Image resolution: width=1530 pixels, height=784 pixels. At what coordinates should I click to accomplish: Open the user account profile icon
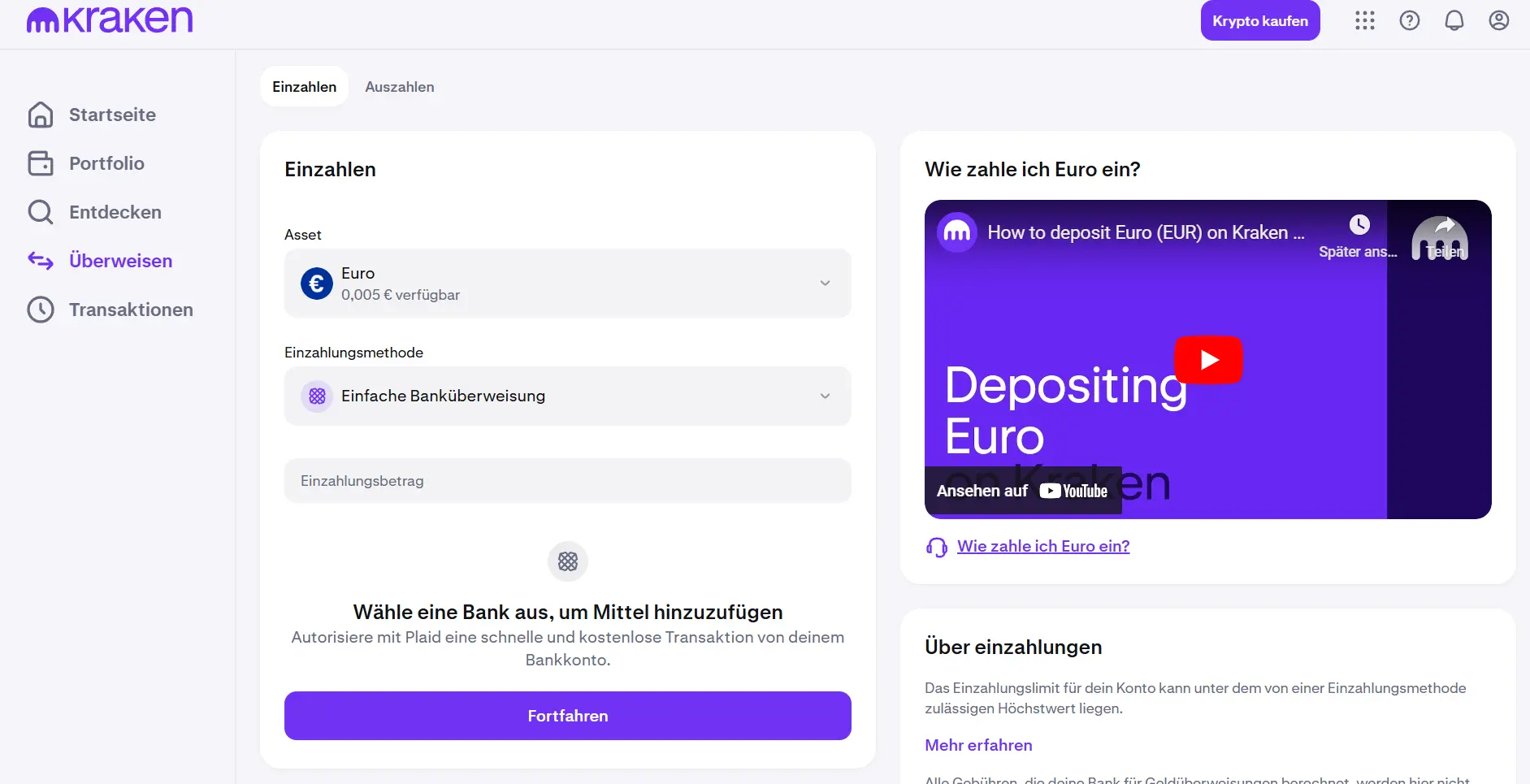point(1499,20)
